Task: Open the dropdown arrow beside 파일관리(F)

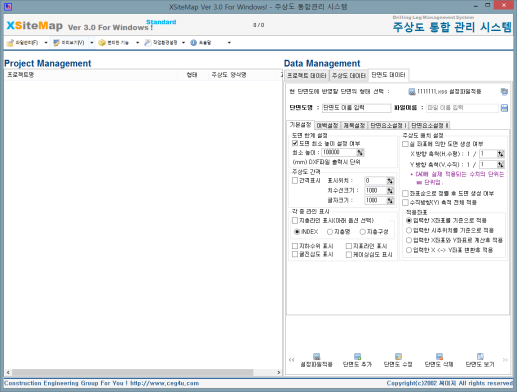Action: pos(46,43)
